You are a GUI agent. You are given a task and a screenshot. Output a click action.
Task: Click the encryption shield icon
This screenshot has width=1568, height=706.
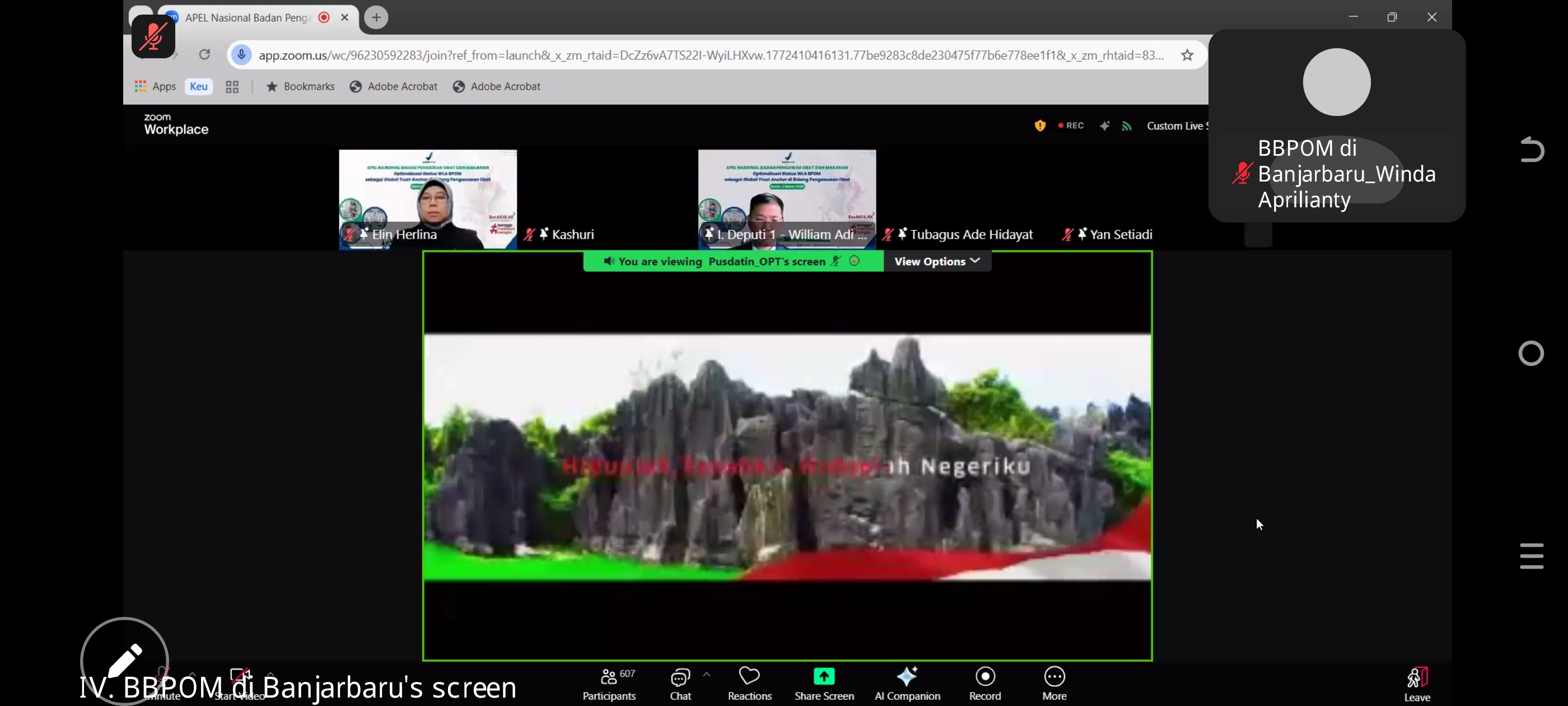1040,126
